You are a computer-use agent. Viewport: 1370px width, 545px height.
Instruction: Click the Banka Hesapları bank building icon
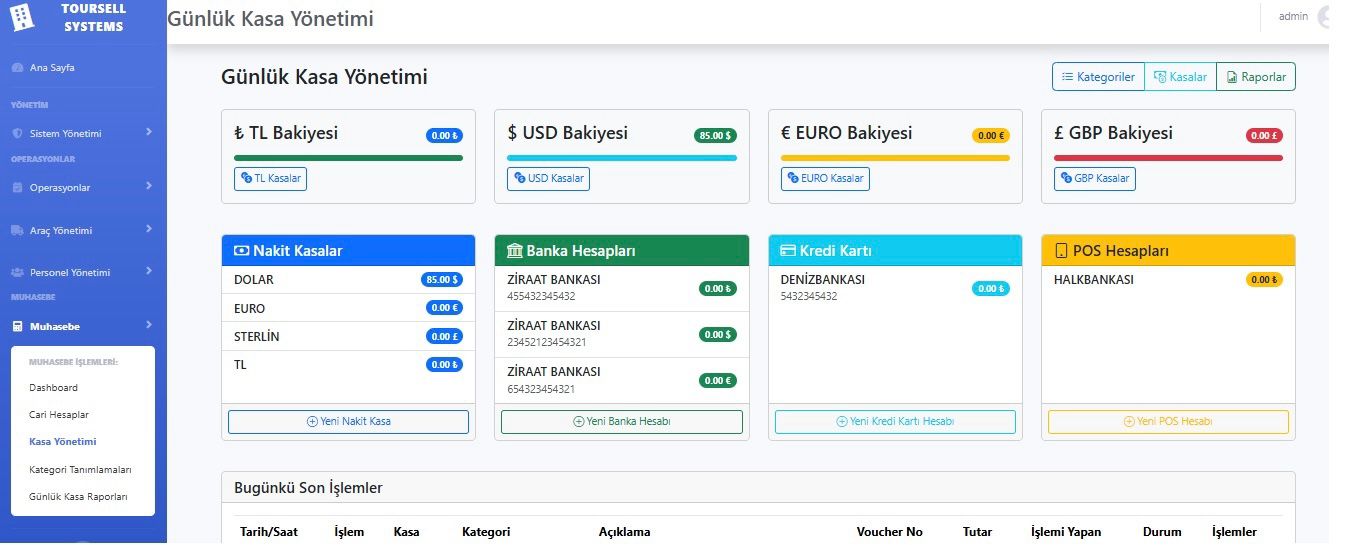pos(515,251)
